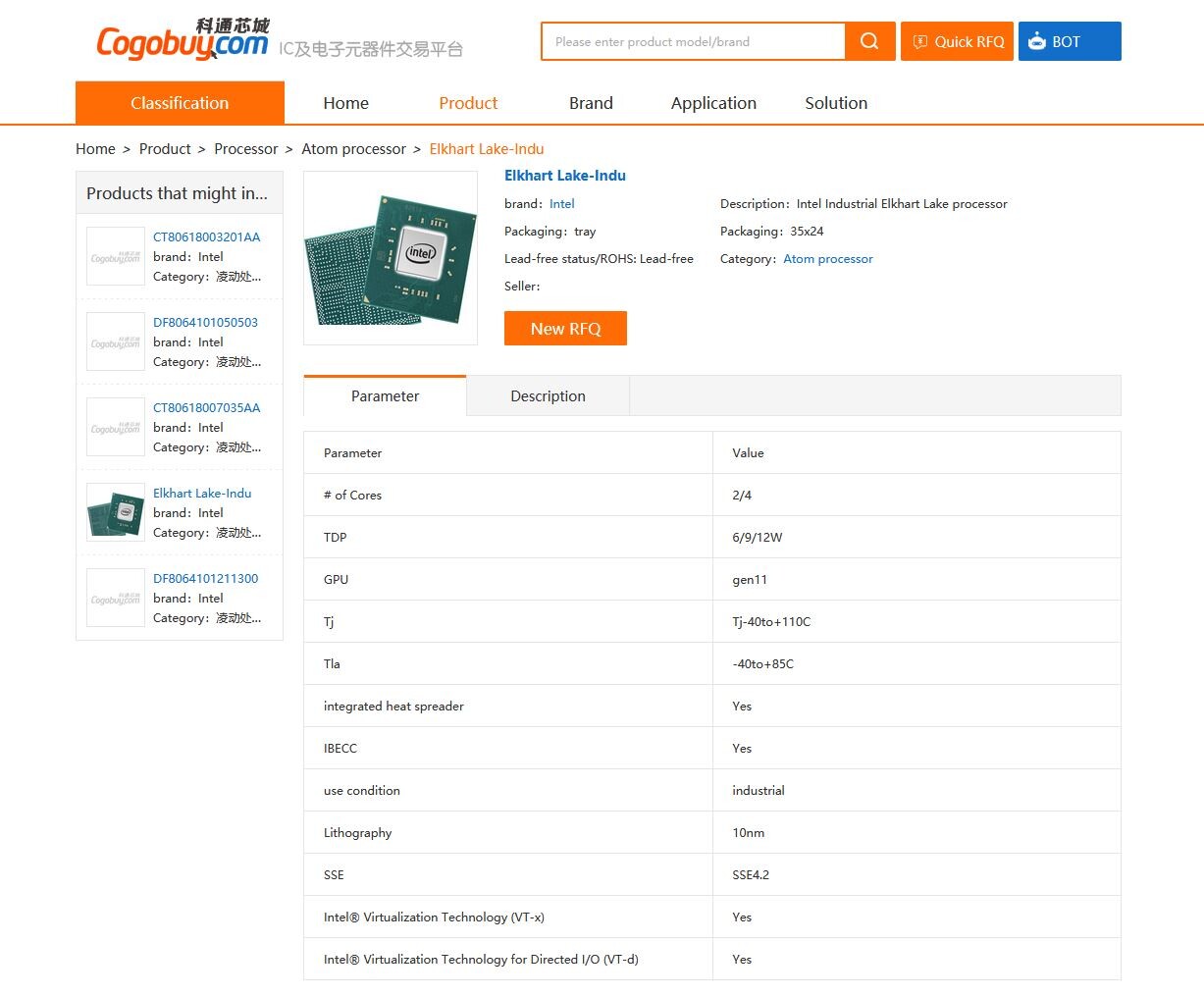
Task: Click the '6/9/12W' TDP value
Action: [758, 538]
